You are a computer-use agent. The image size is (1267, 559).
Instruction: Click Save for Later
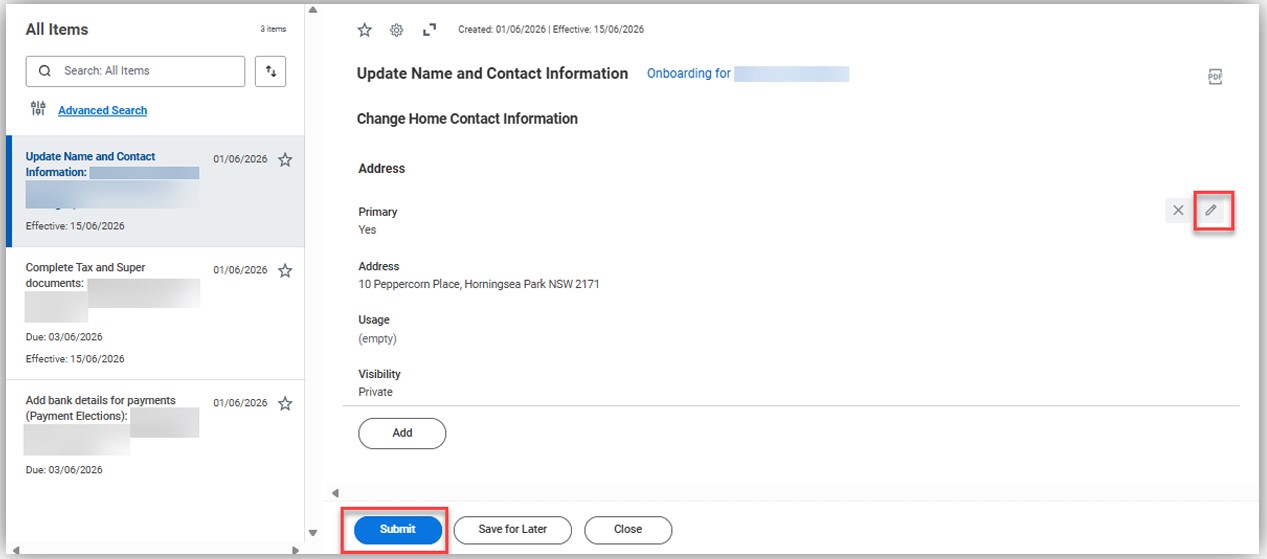(513, 529)
